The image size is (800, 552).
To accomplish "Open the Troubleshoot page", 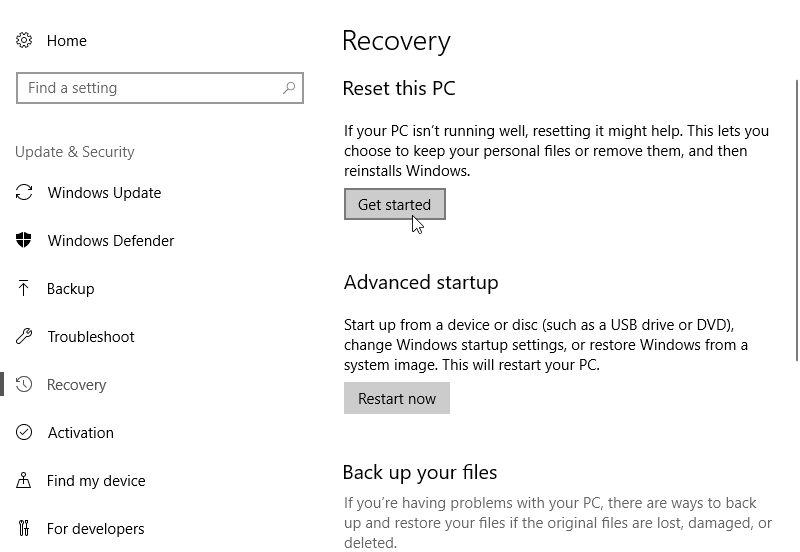I will [x=91, y=337].
